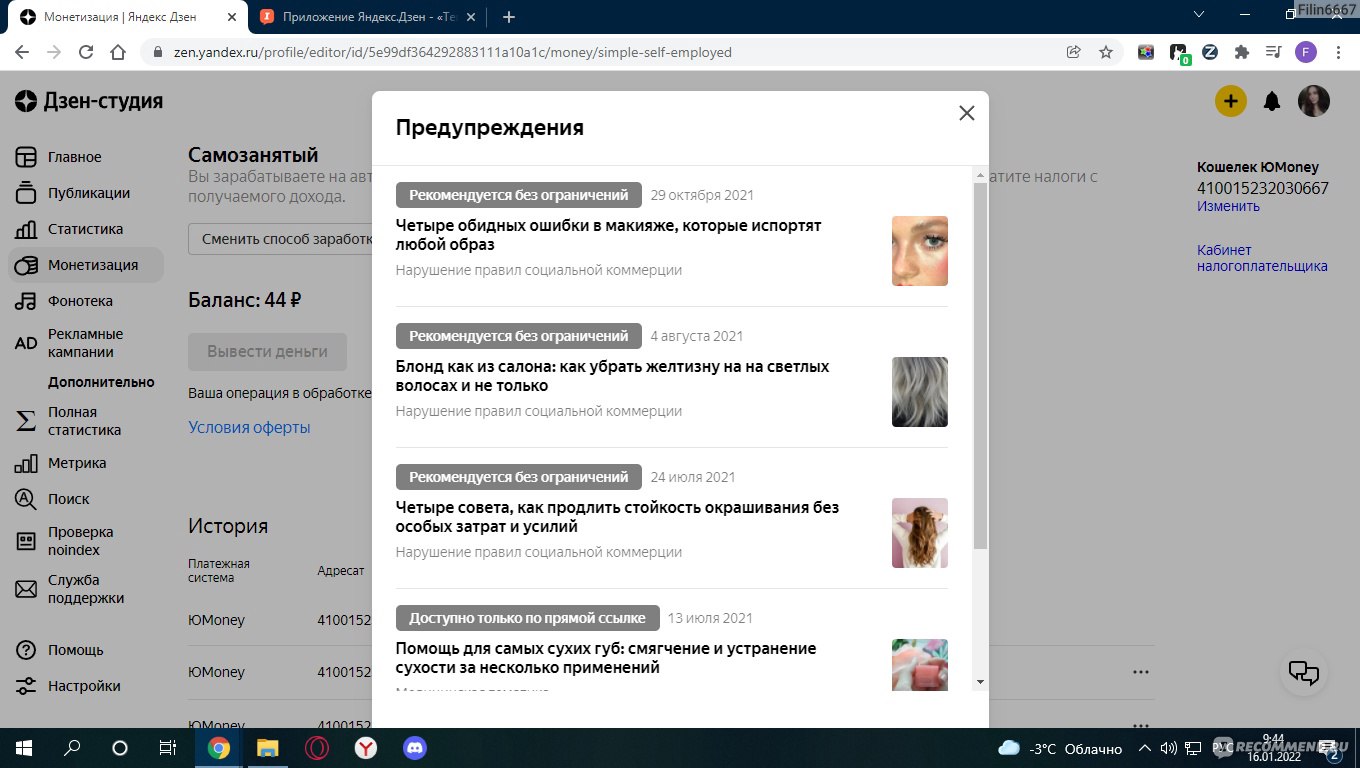Click the Проверка noindex icon
The width and height of the screenshot is (1360, 768).
26,541
